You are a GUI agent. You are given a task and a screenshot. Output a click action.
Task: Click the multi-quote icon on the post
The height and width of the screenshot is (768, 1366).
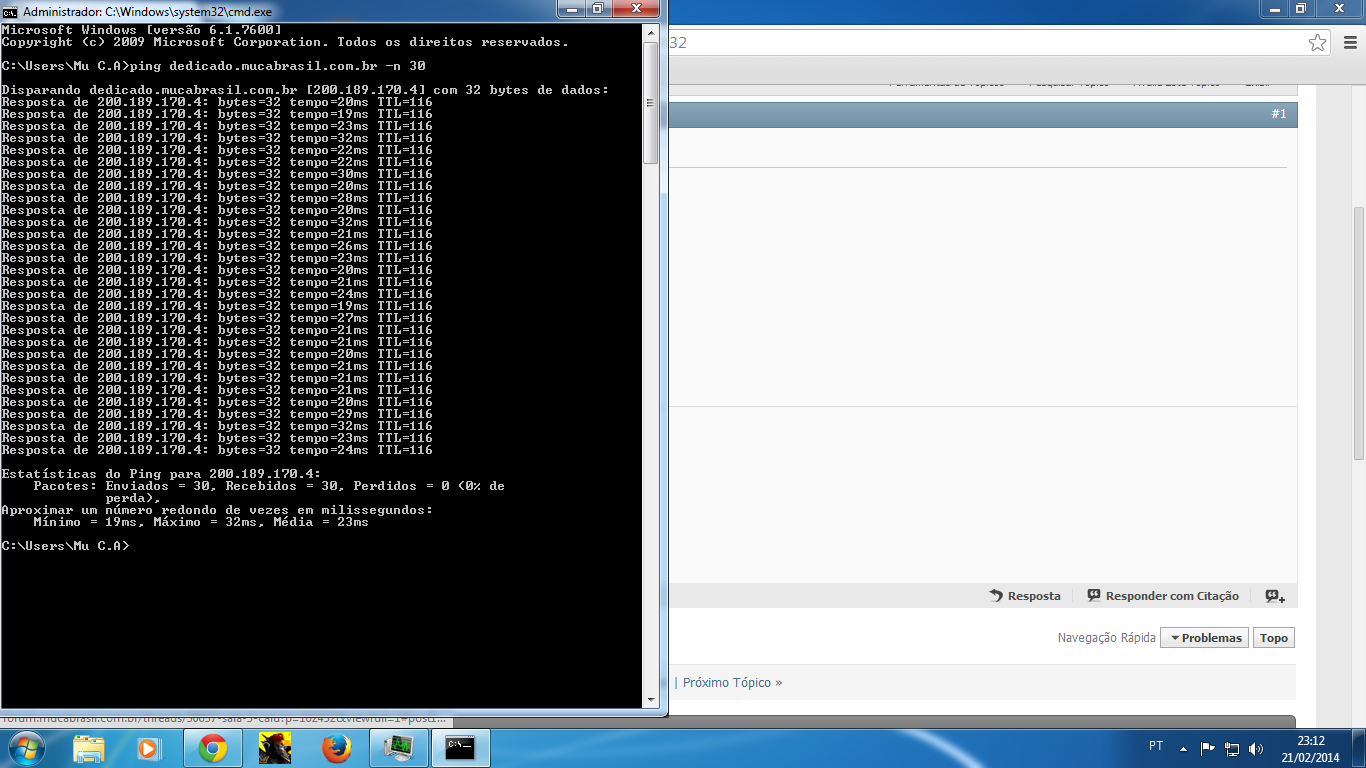point(1274,596)
